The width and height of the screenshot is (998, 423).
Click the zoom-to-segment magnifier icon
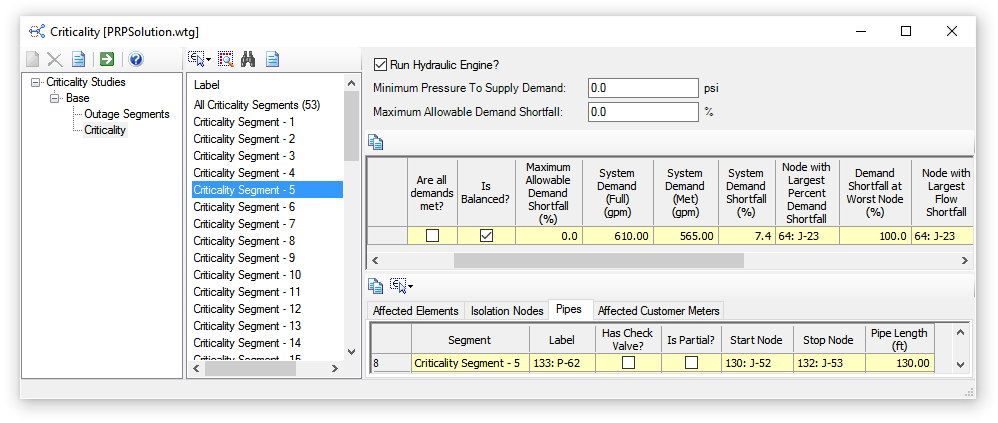226,60
